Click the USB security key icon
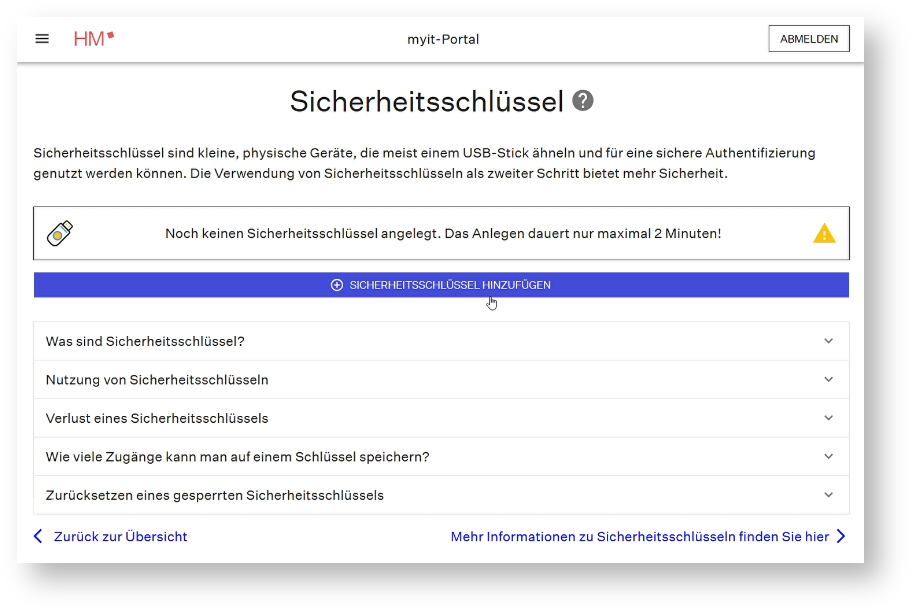Screen dimensions: 912x611 click(x=60, y=233)
